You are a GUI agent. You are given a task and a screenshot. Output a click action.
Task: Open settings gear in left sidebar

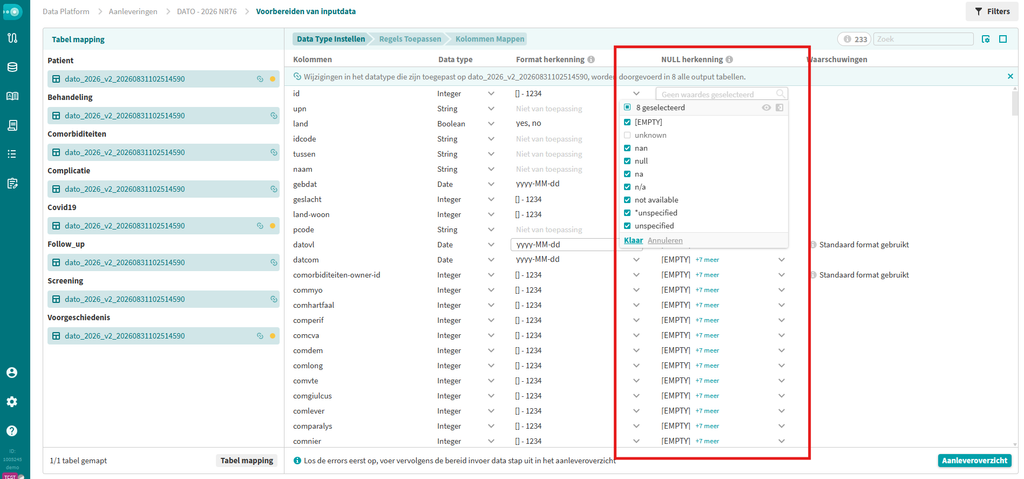pyautogui.click(x=12, y=401)
